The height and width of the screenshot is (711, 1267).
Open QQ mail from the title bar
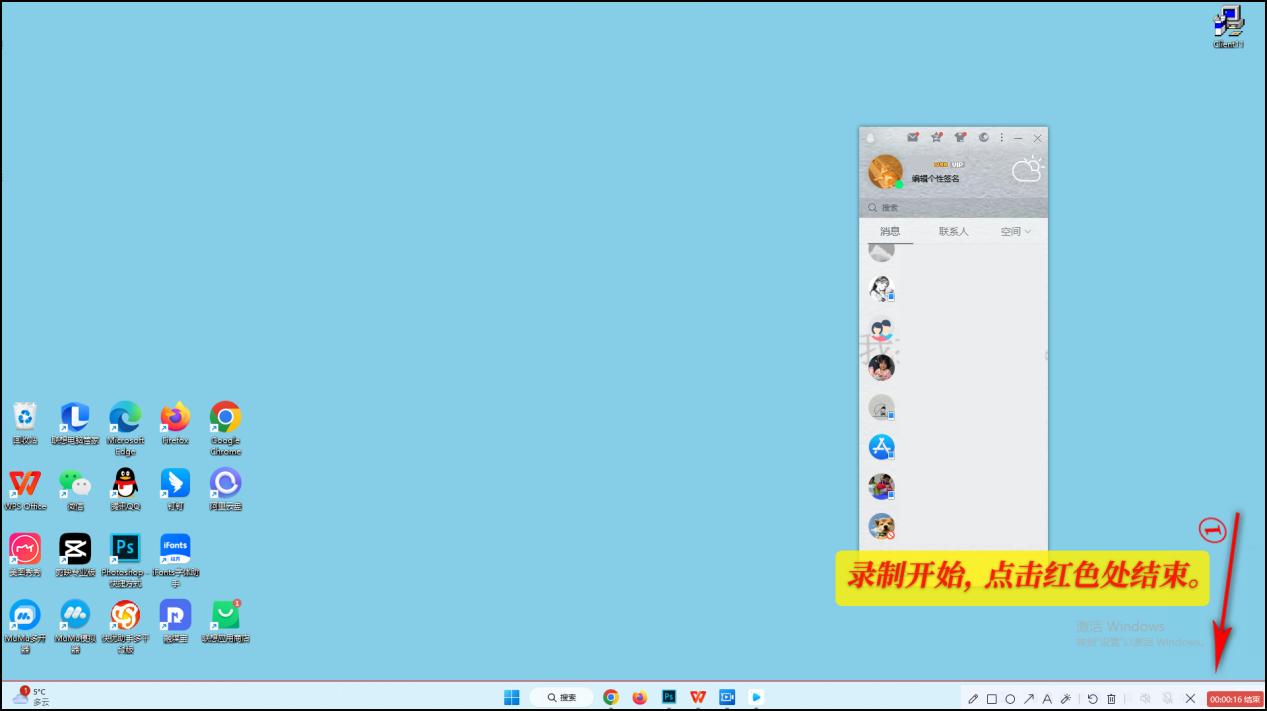coord(913,138)
